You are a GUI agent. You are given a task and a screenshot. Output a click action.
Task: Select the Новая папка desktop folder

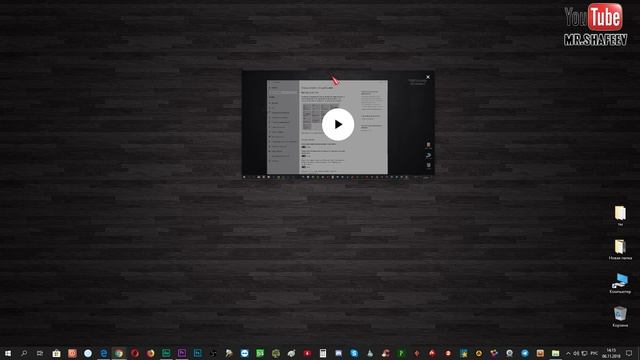pyautogui.click(x=620, y=249)
